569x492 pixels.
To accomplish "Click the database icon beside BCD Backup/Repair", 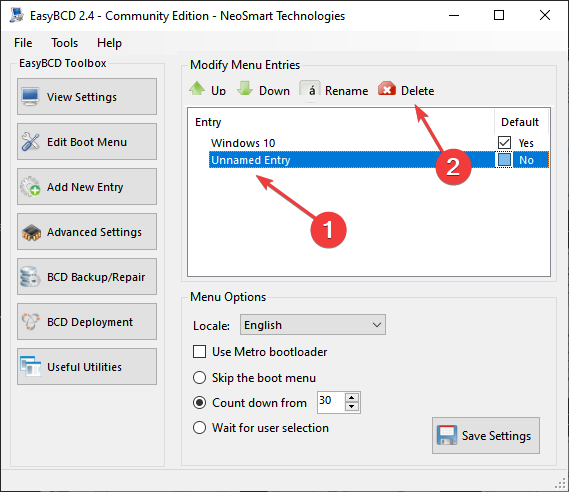I will pyautogui.click(x=30, y=277).
